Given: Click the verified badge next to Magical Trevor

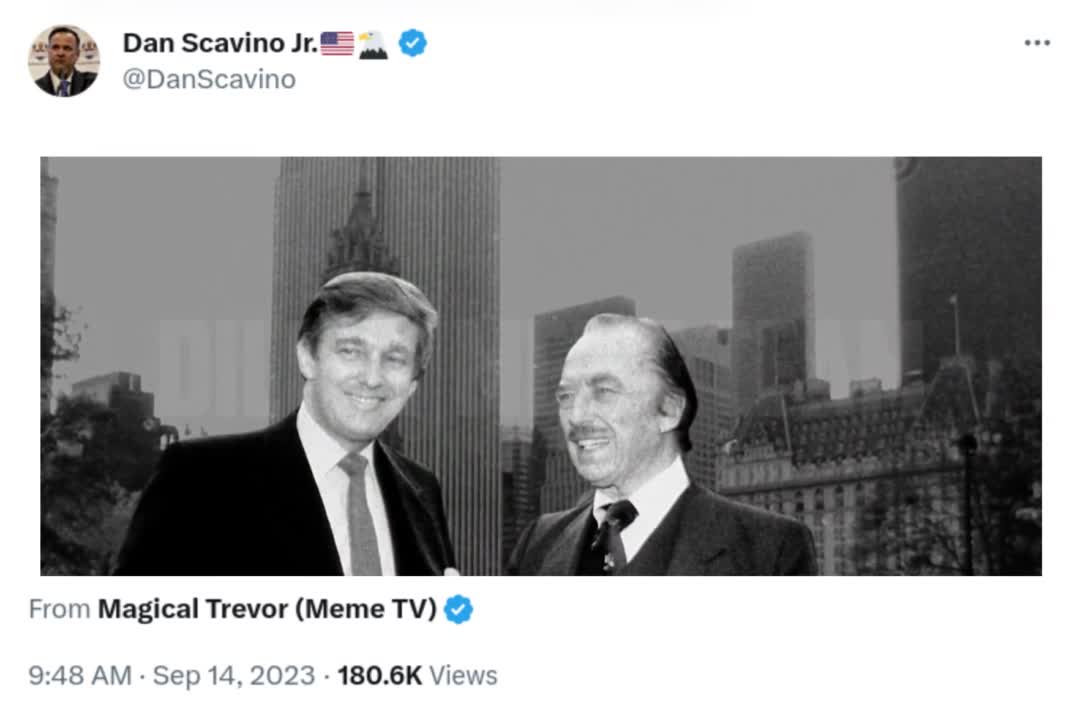Looking at the screenshot, I should 459,609.
